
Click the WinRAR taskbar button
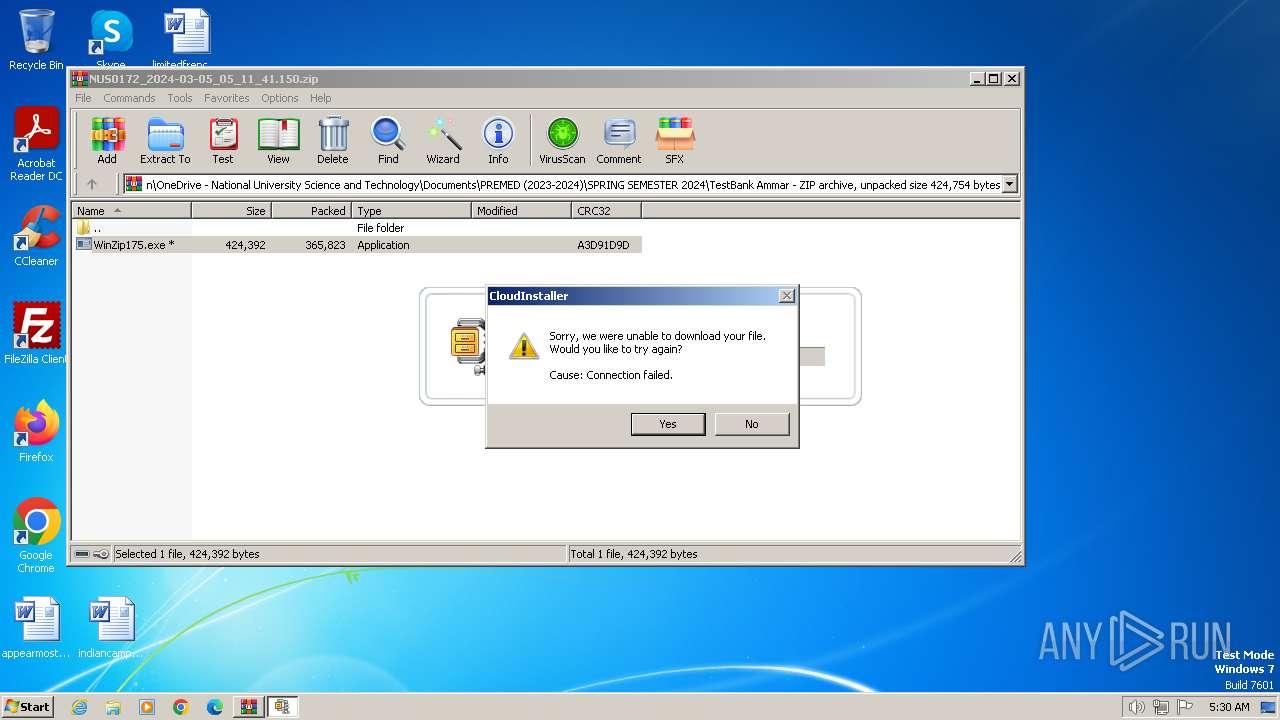pos(248,707)
